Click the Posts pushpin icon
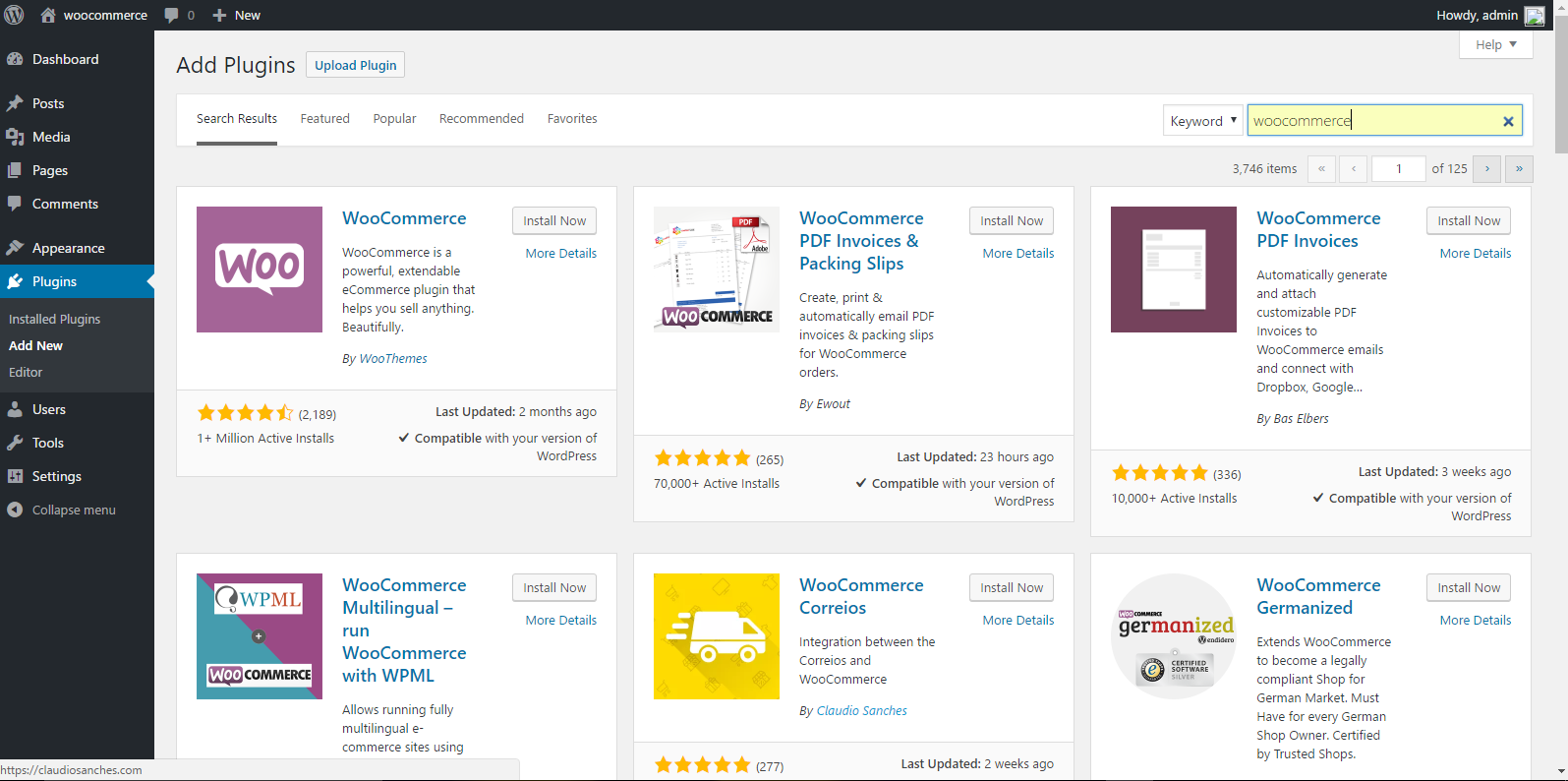This screenshot has width=1568, height=781. tap(15, 103)
